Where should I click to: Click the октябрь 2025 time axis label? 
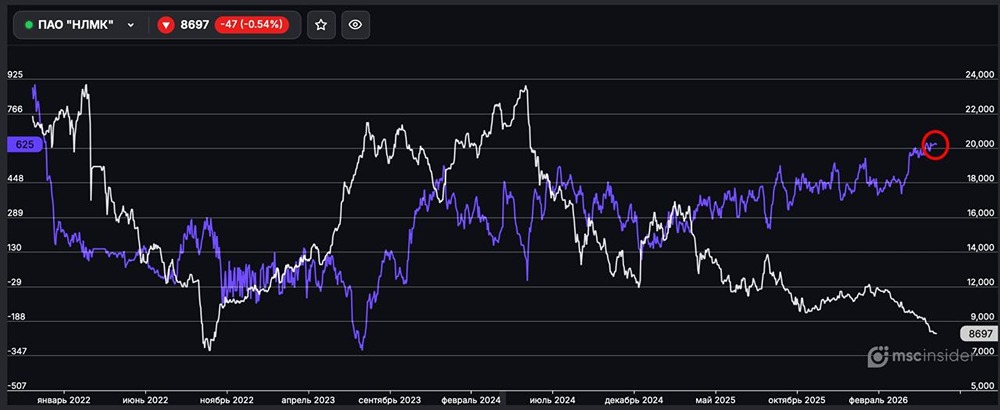coord(795,399)
